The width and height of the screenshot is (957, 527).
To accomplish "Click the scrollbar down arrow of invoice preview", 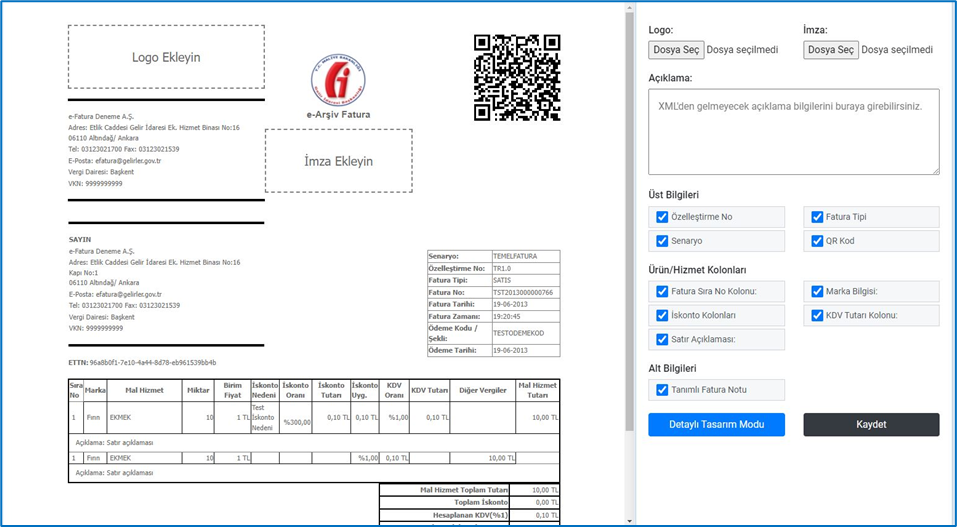I will [630, 520].
